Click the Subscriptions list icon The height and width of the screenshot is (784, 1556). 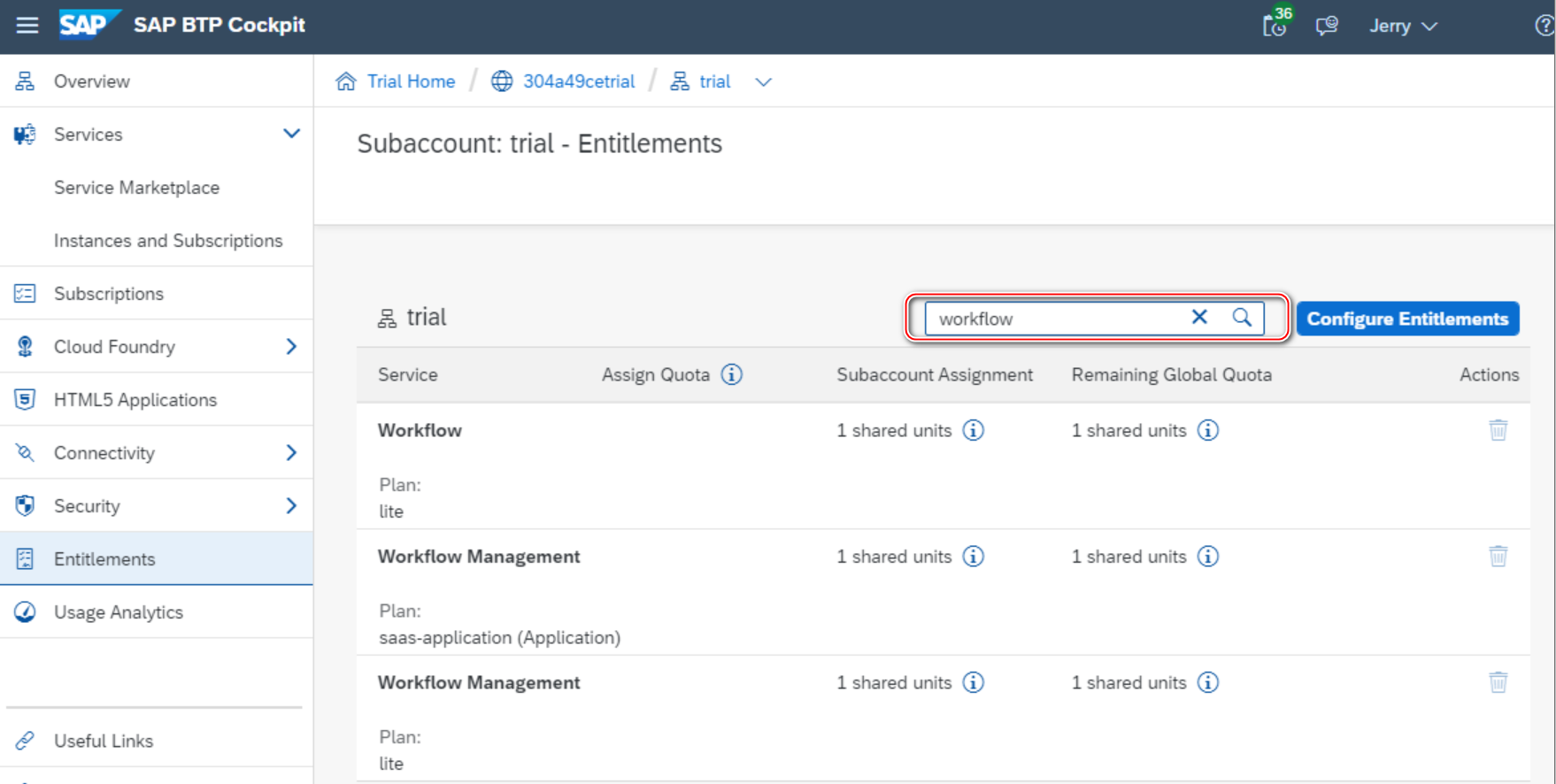[25, 294]
